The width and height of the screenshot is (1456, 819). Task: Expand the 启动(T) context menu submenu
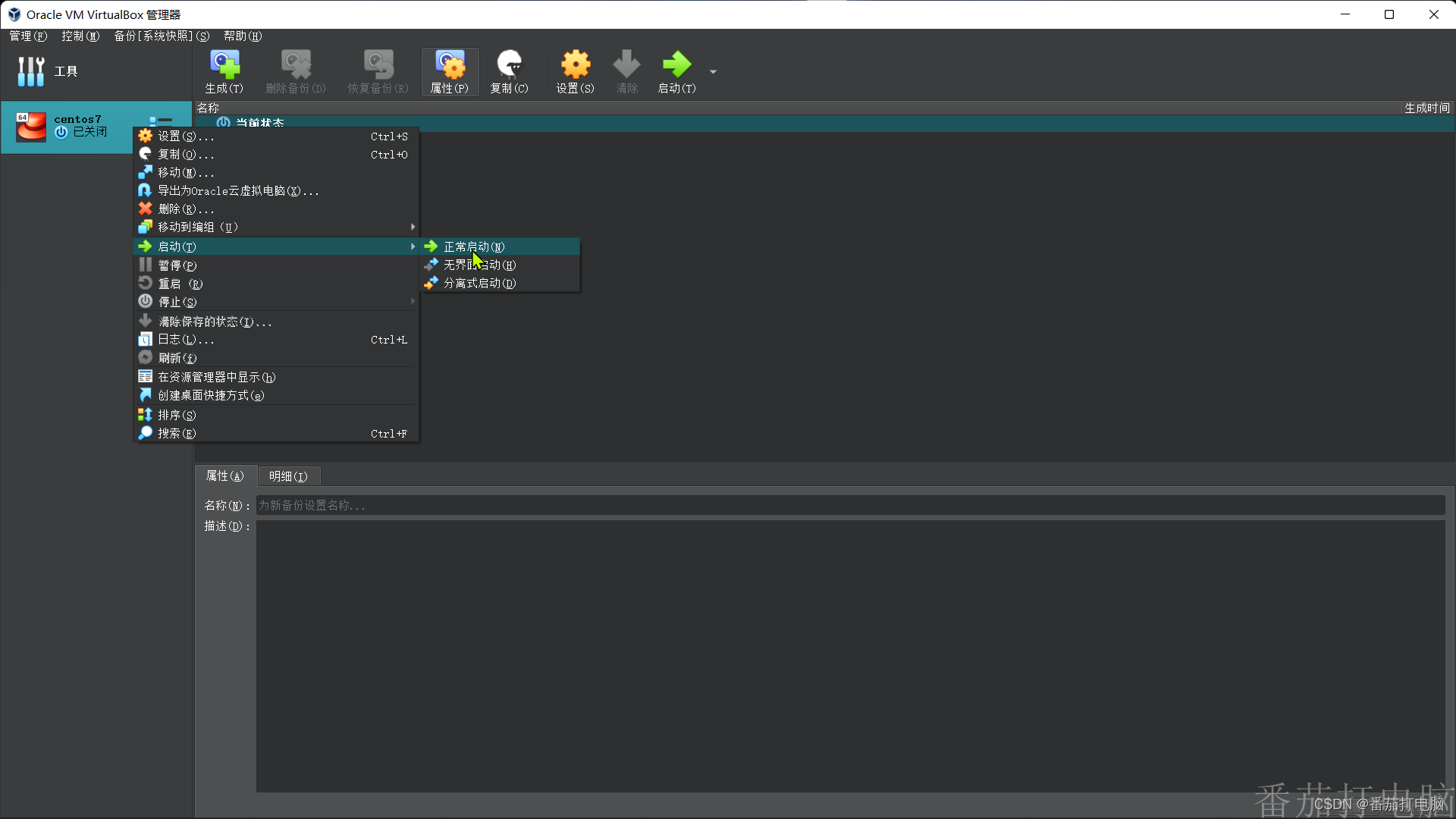[x=276, y=247]
